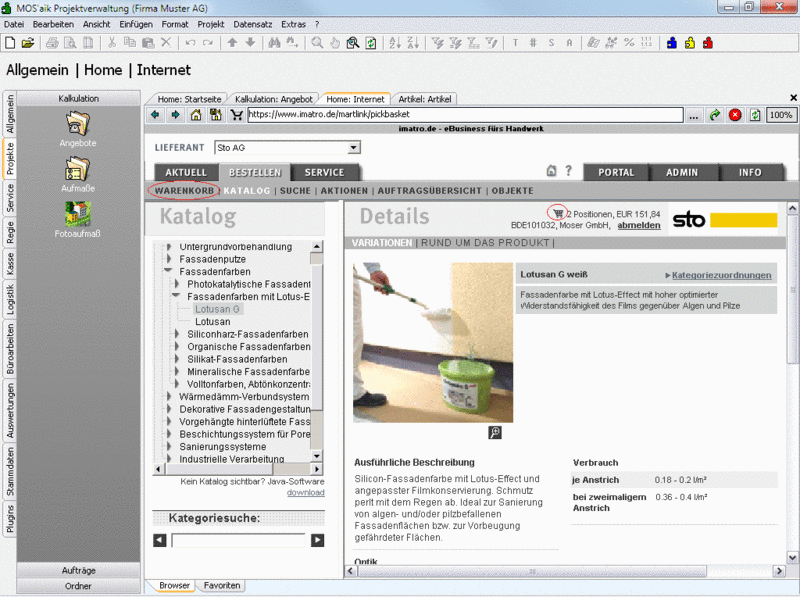Expand Sanierungssysteme tree node
800x597 pixels.
coord(168,446)
